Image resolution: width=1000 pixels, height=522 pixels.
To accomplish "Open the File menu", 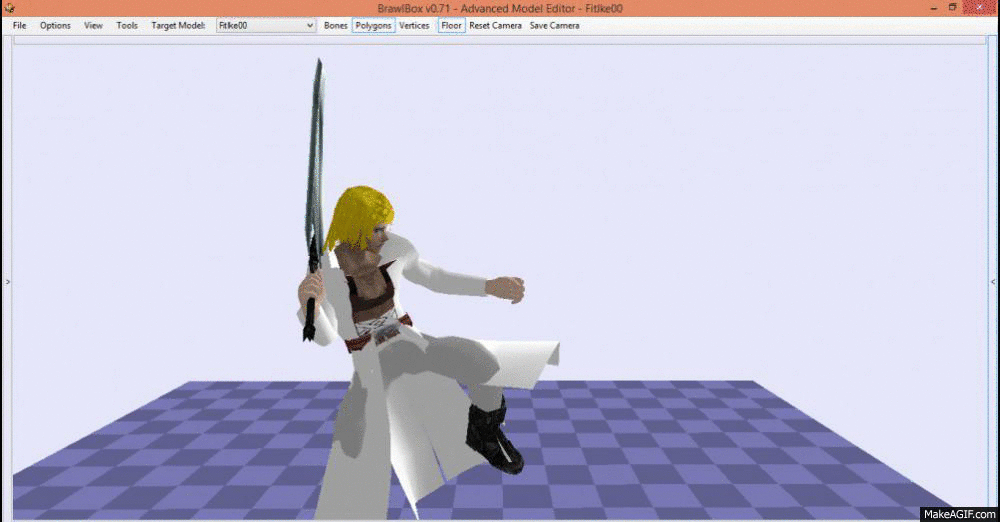I will pos(20,25).
